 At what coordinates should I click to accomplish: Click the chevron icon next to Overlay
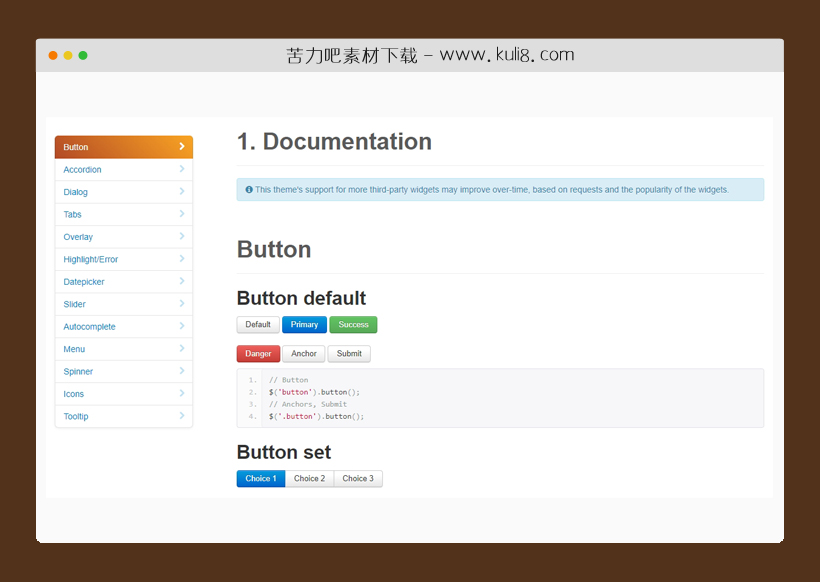click(182, 236)
